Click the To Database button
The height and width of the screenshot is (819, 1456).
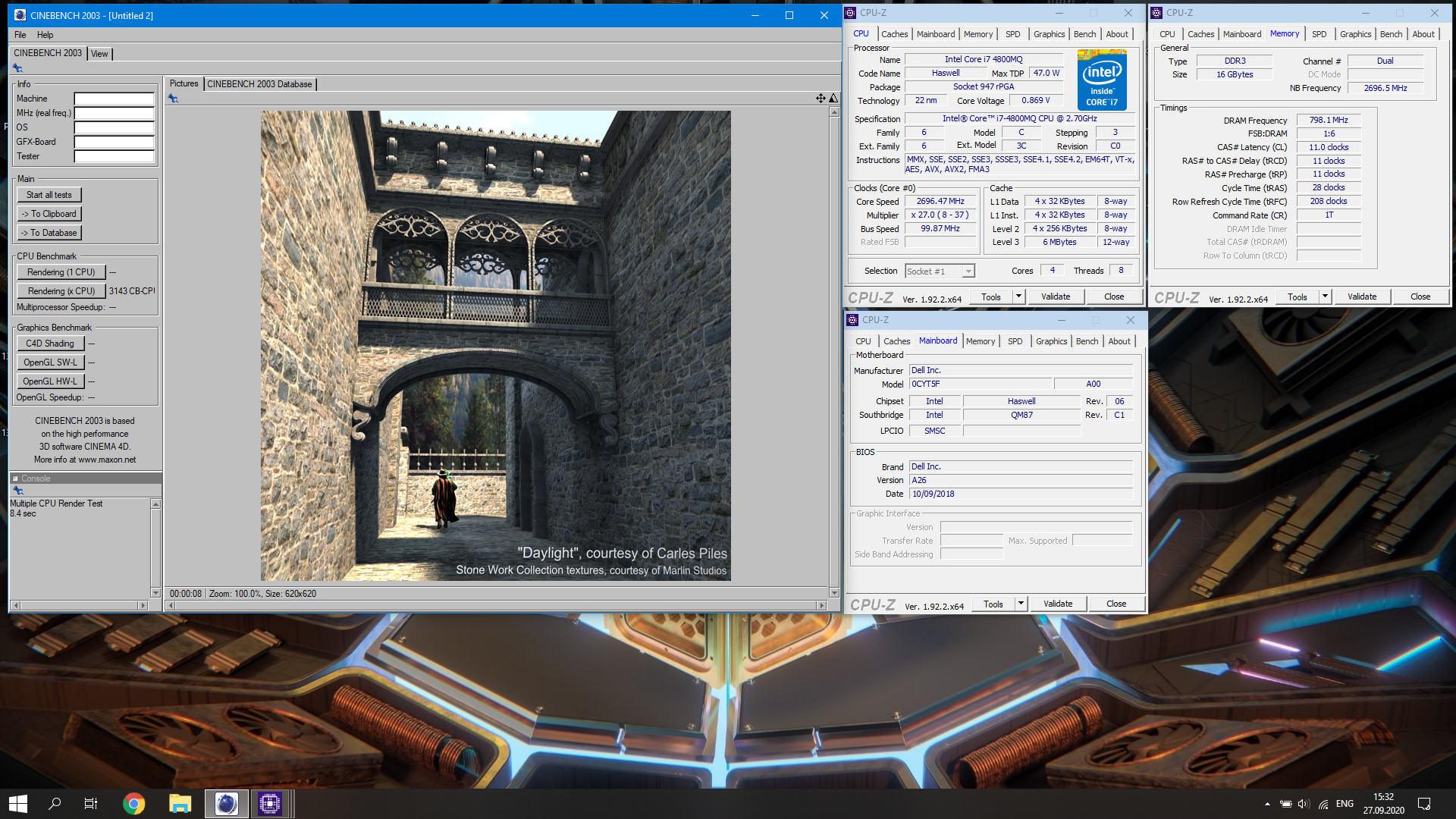(49, 233)
